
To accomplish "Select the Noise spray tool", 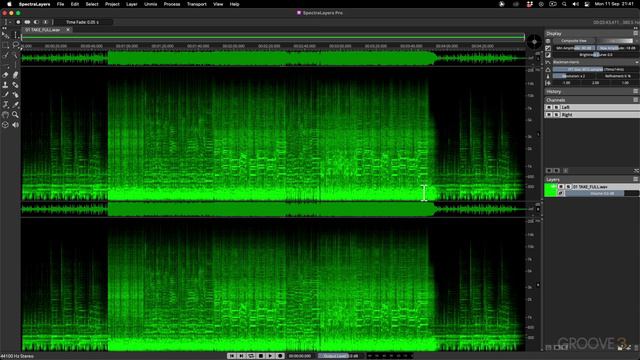I will tap(15, 95).
